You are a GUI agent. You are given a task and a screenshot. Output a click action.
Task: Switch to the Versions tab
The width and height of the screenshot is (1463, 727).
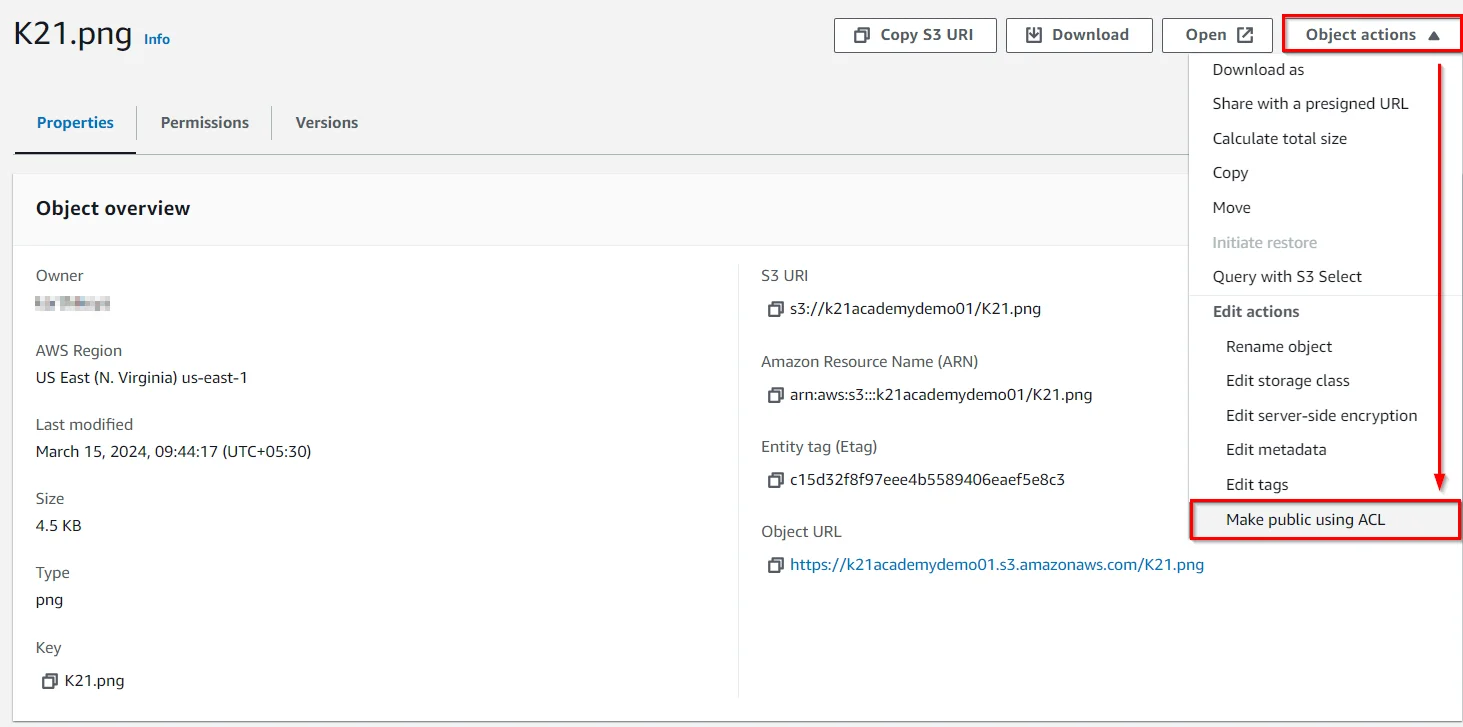tap(326, 123)
